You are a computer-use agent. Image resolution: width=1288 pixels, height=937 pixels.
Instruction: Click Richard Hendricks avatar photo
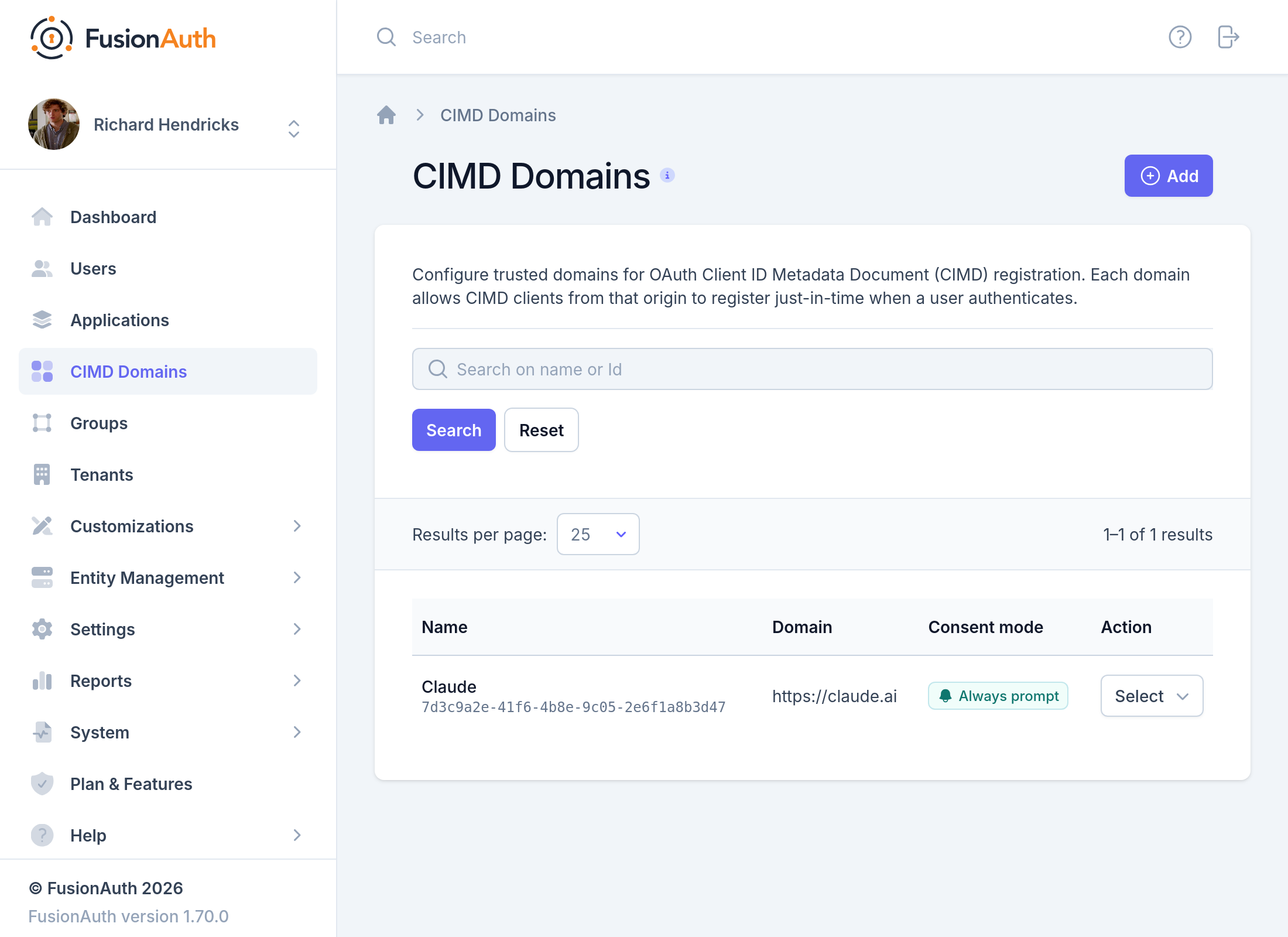(x=54, y=124)
